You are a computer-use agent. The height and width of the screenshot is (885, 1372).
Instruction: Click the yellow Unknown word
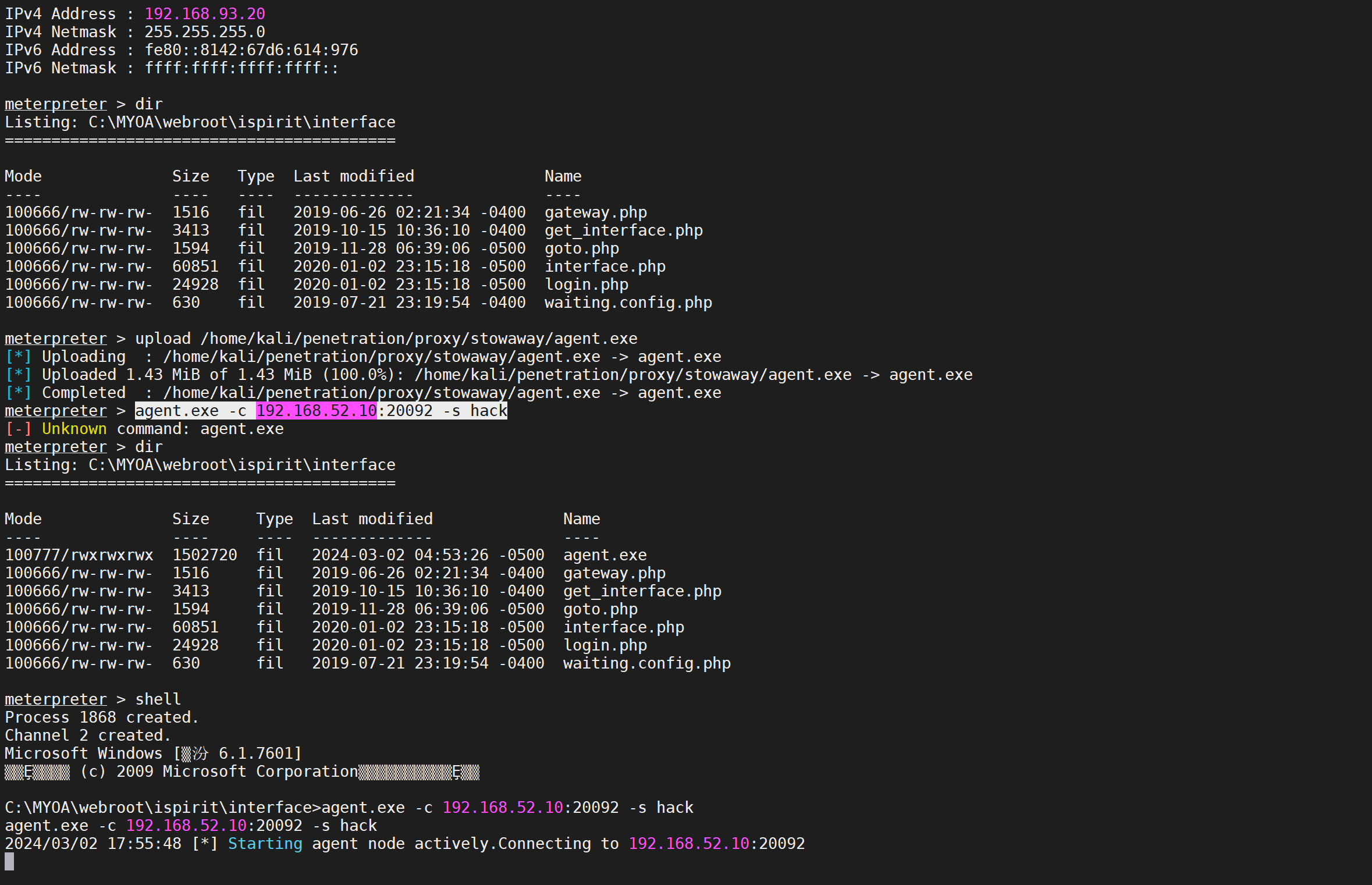[x=74, y=429]
